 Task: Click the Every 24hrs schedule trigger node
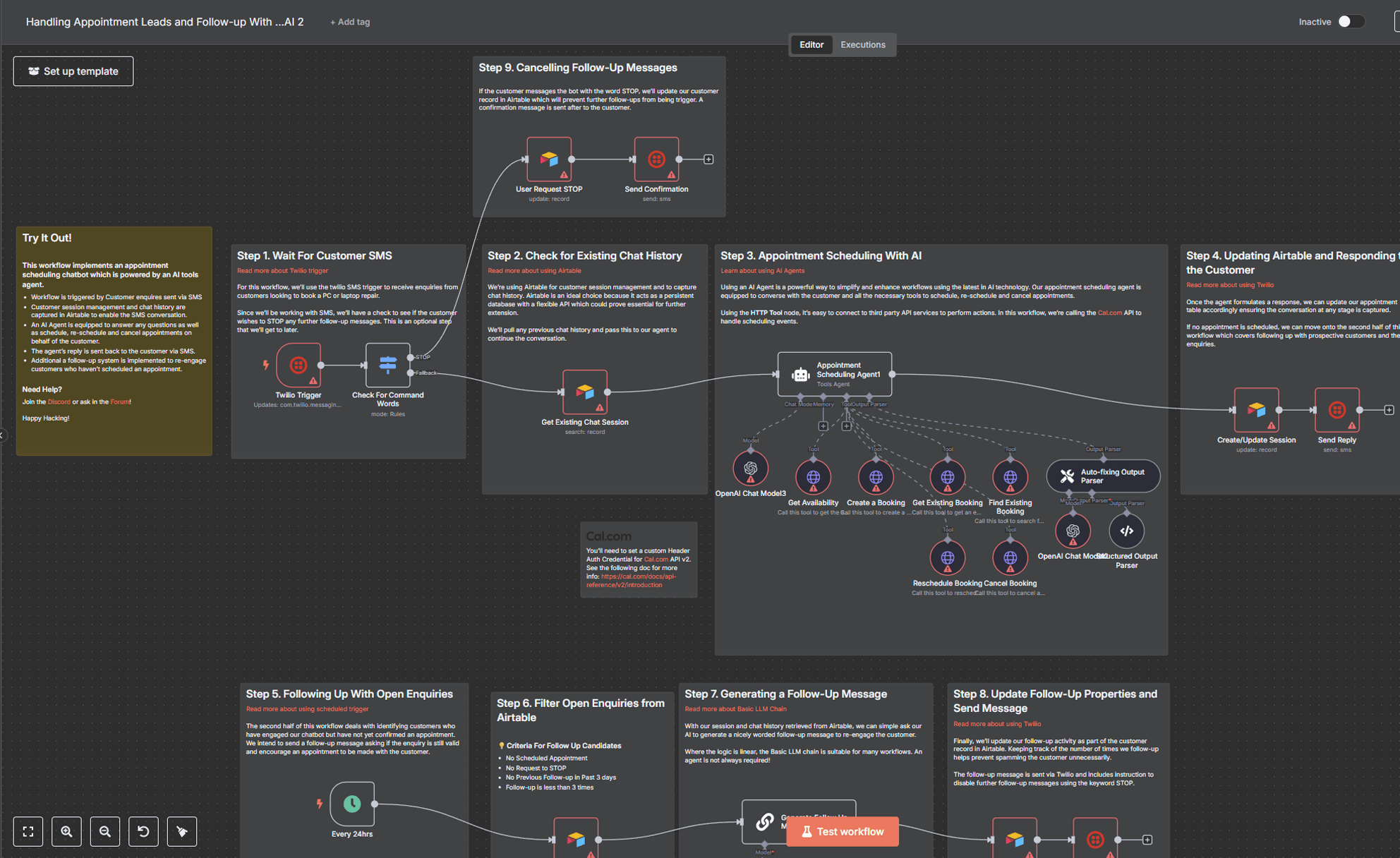click(x=351, y=804)
